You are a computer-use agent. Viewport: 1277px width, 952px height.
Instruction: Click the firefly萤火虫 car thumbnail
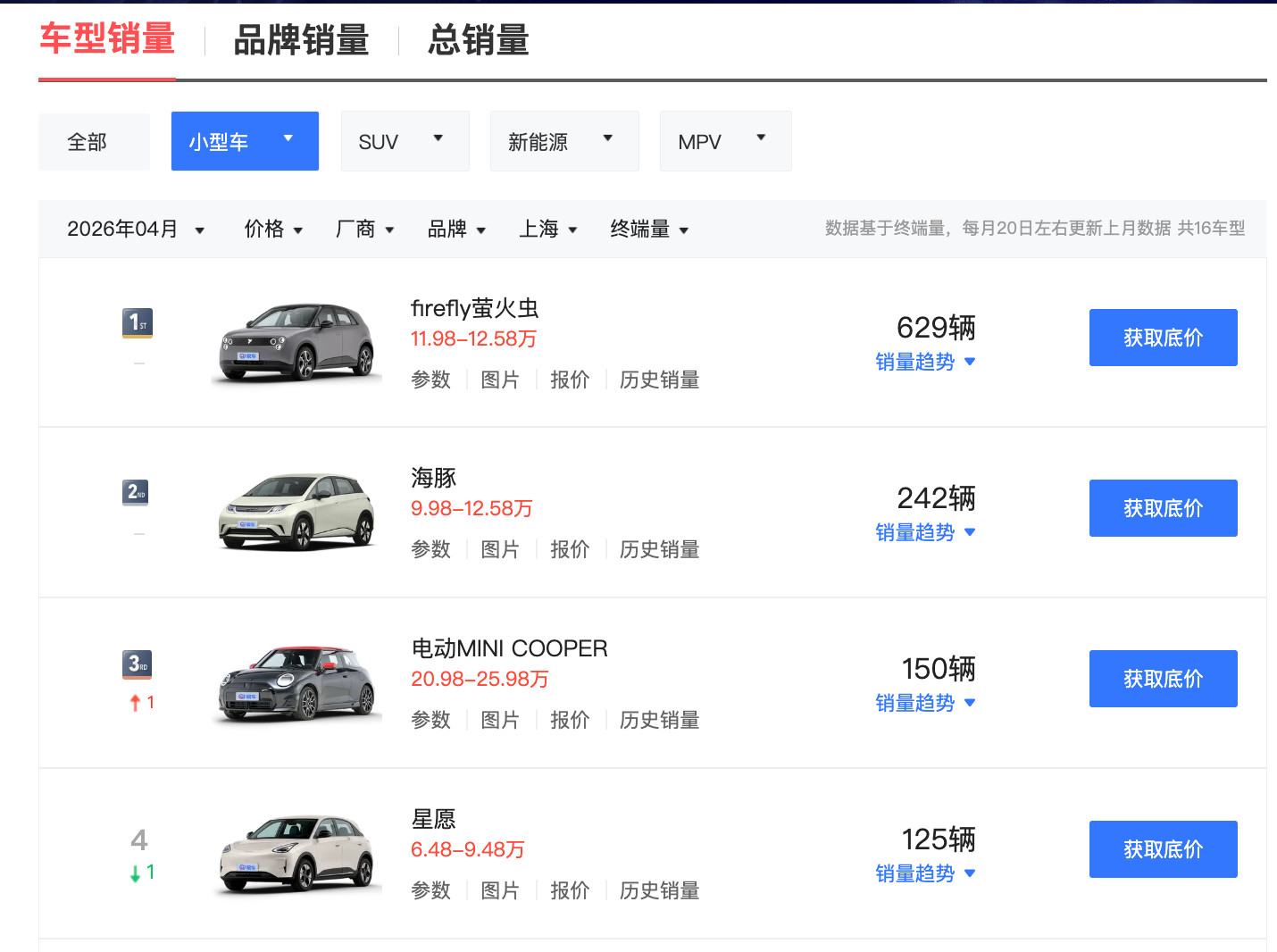click(x=297, y=342)
